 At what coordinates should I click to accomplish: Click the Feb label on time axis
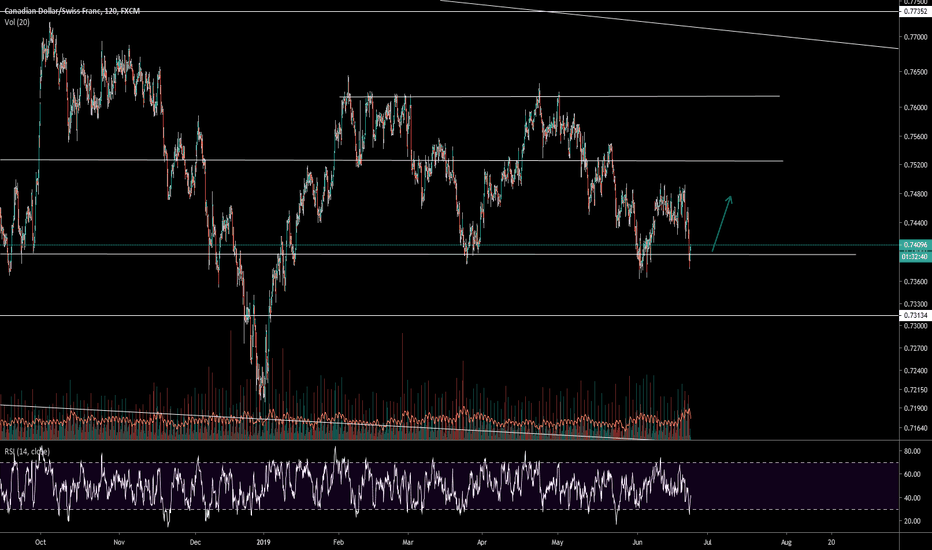click(x=338, y=542)
